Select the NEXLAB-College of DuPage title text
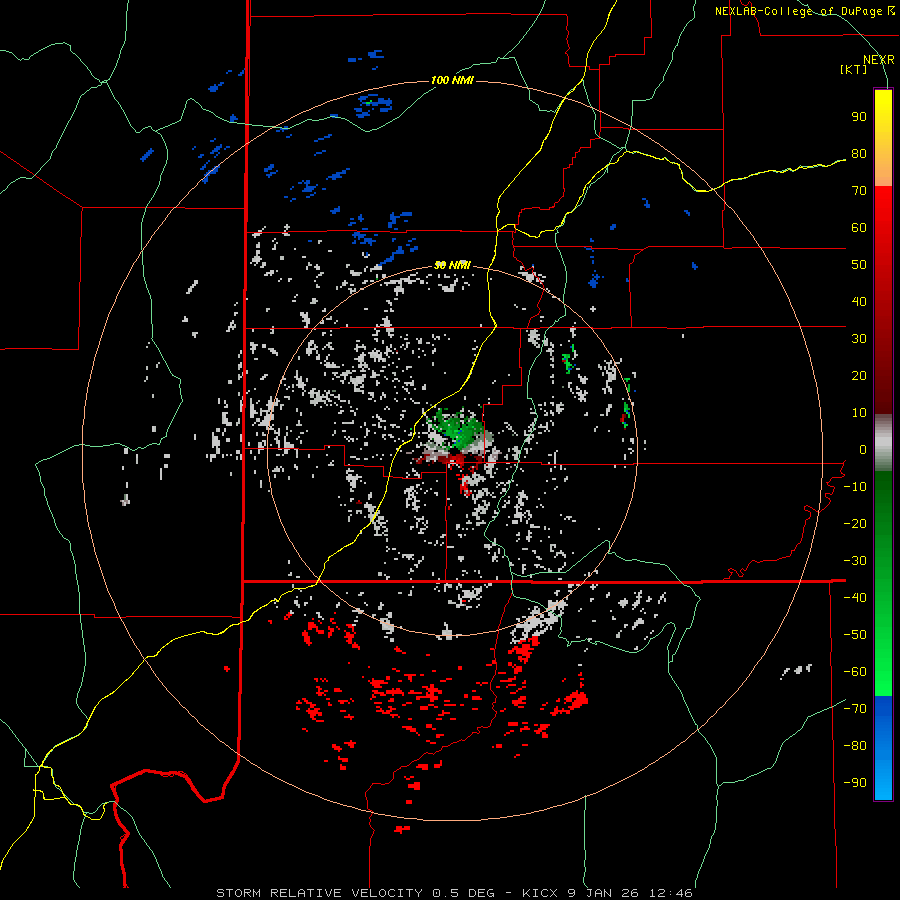Viewport: 900px width, 900px height. coord(800,11)
